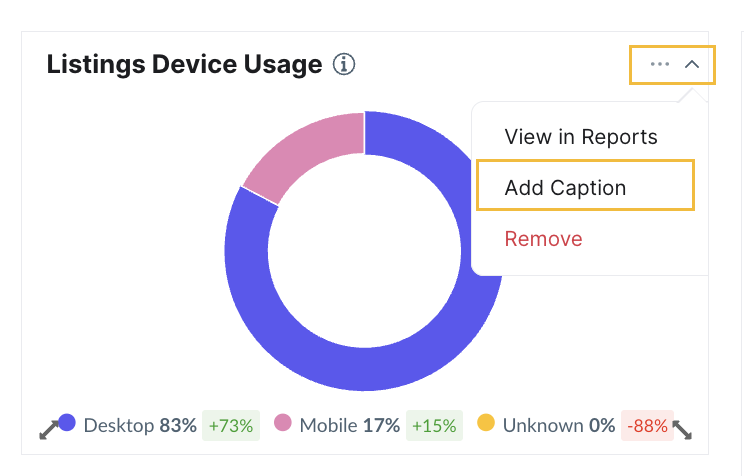Click the bottom-right diagonal resize arrow icon
This screenshot has height=476, width=744.
pyautogui.click(x=682, y=429)
